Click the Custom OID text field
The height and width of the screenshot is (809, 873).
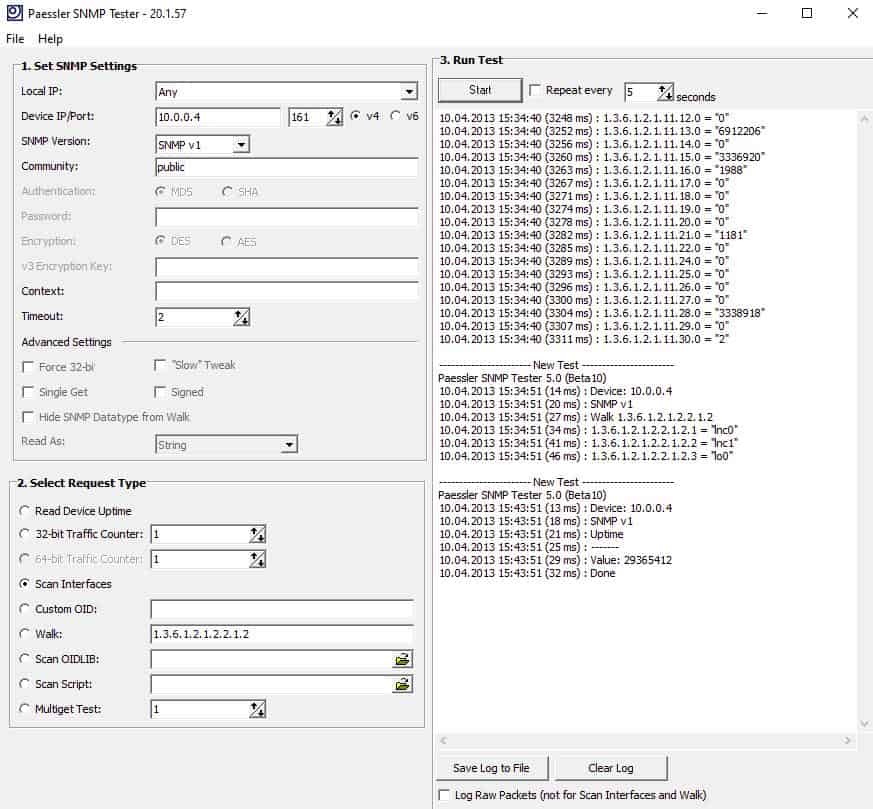pos(282,609)
